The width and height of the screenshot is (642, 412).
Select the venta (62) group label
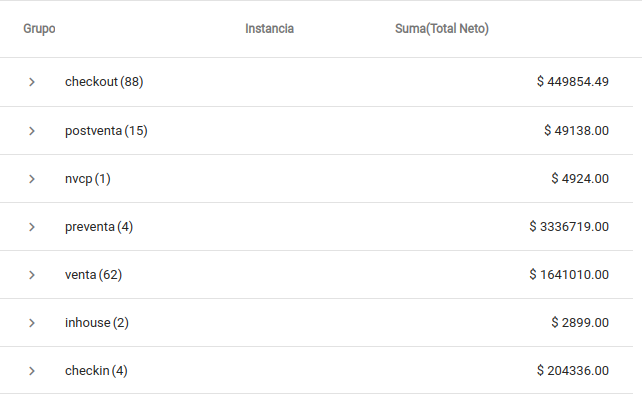click(x=93, y=275)
